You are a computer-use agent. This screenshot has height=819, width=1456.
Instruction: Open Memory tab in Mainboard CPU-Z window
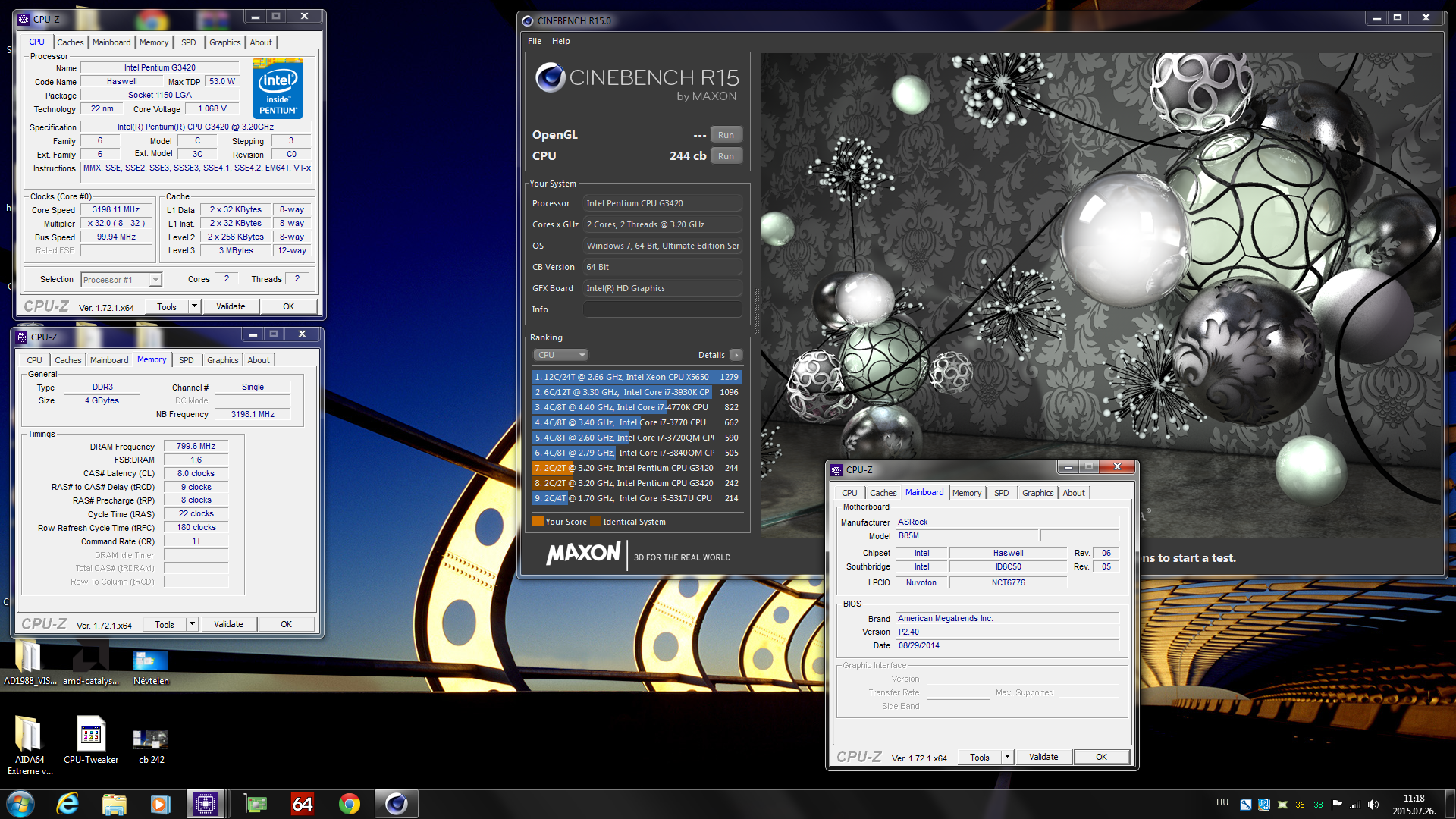[x=967, y=493]
